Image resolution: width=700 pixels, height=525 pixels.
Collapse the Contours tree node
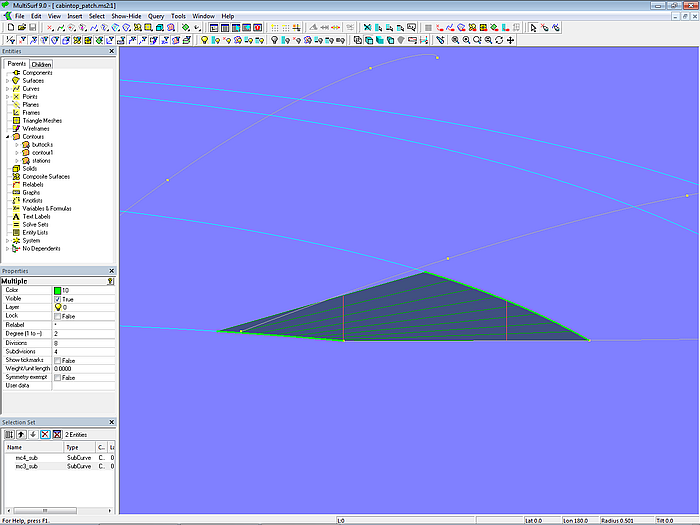[7, 137]
